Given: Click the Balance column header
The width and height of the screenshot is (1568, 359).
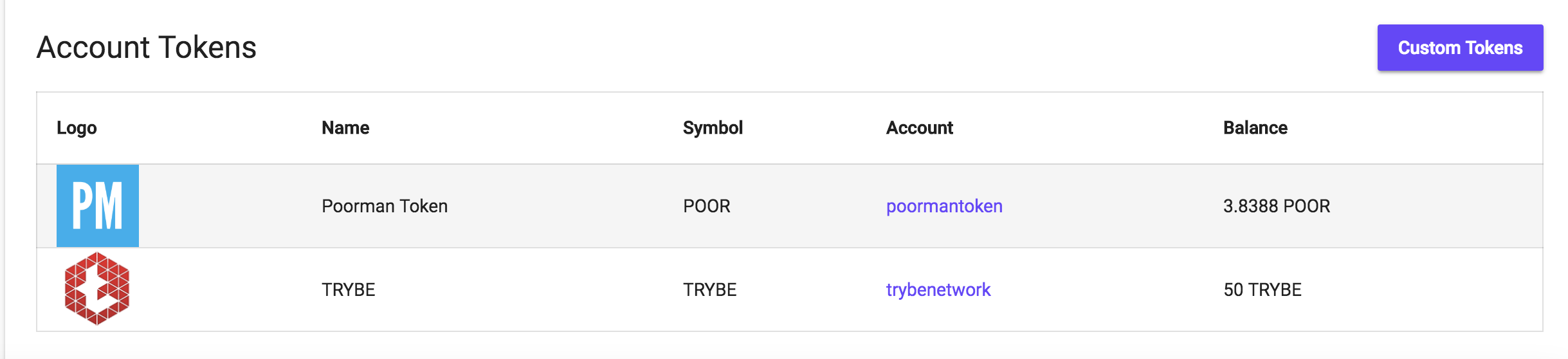Looking at the screenshot, I should pos(1255,127).
